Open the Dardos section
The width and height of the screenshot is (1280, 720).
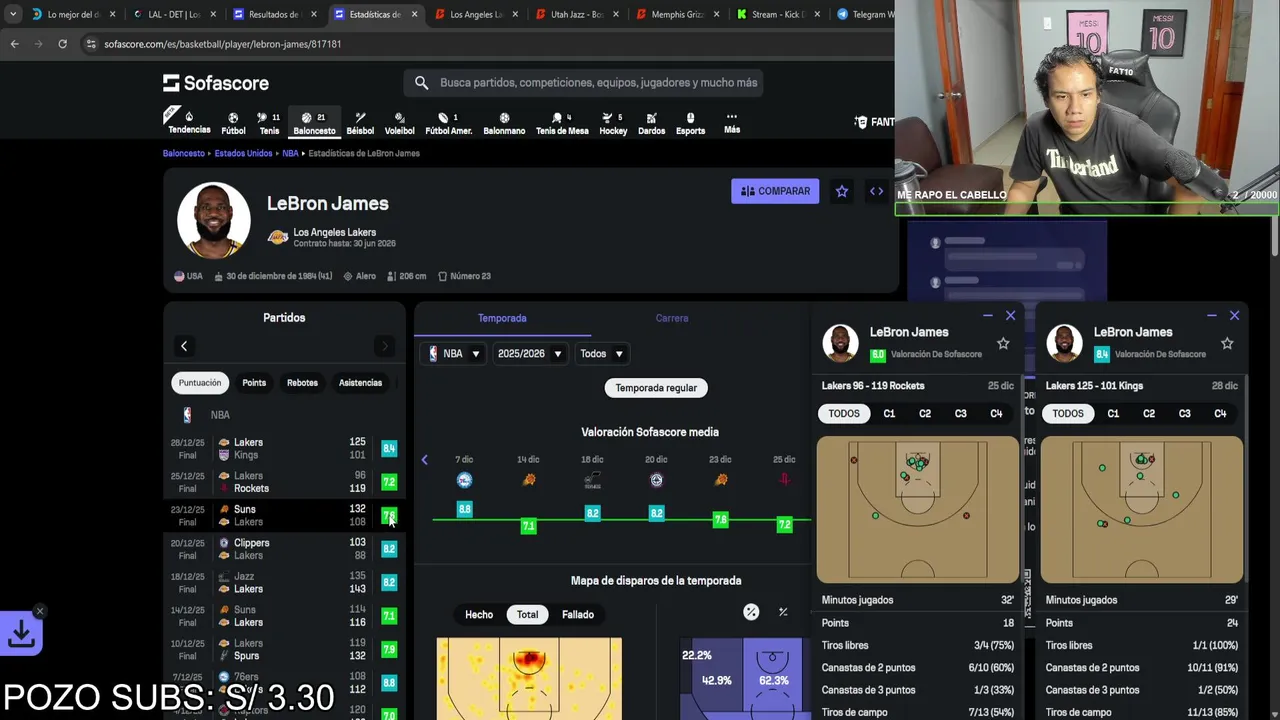tap(651, 123)
